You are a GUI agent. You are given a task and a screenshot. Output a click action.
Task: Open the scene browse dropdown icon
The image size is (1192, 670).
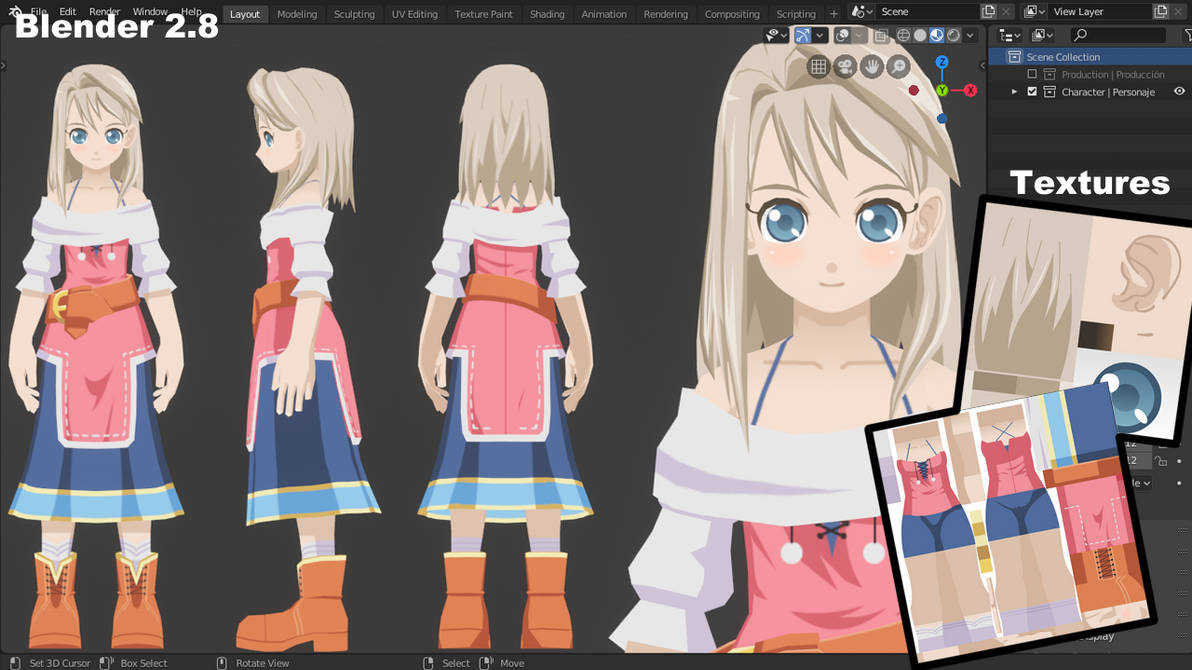point(862,11)
